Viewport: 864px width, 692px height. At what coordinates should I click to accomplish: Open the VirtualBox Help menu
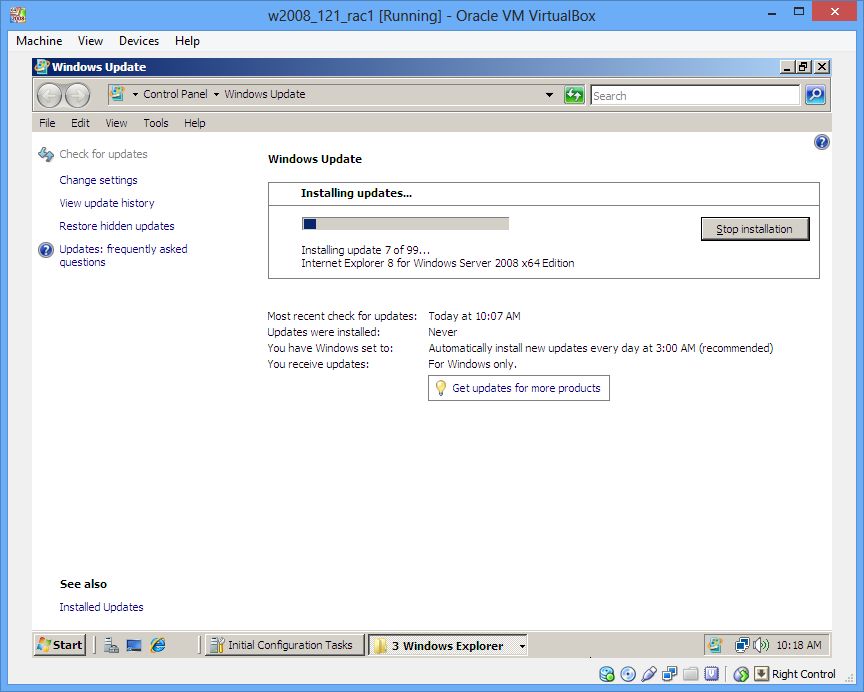187,41
